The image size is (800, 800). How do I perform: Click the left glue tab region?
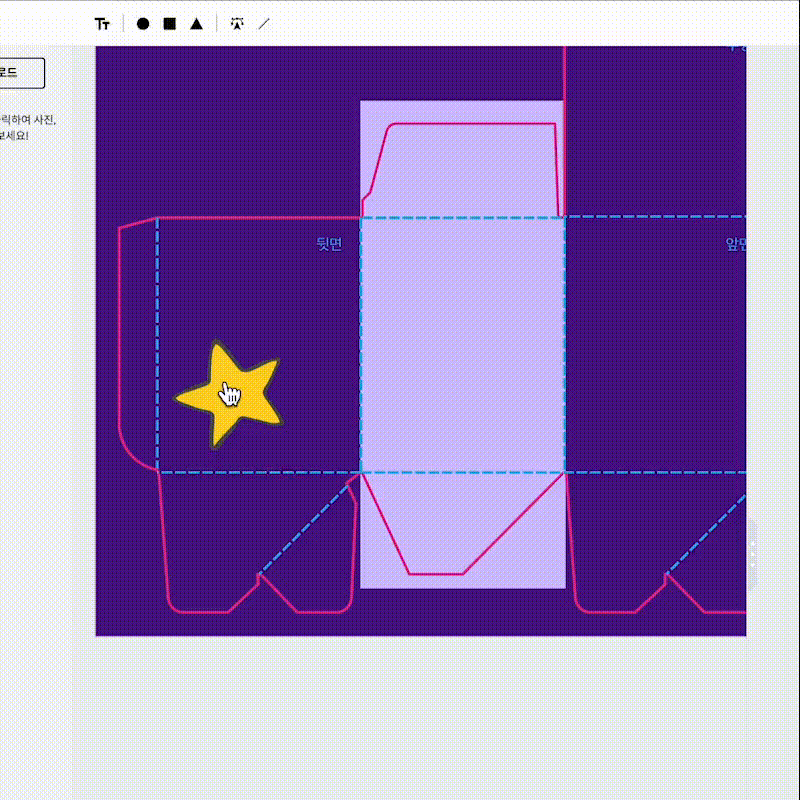[137, 340]
